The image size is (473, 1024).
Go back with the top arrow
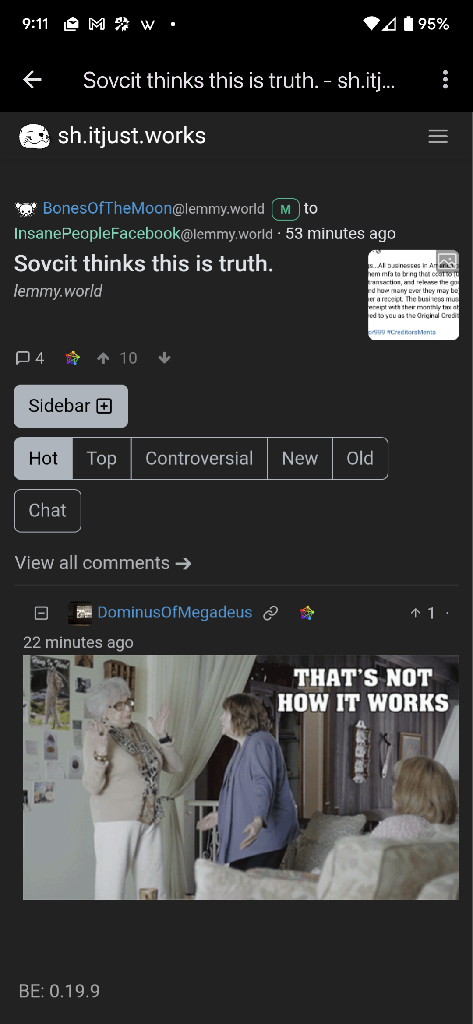coord(32,80)
